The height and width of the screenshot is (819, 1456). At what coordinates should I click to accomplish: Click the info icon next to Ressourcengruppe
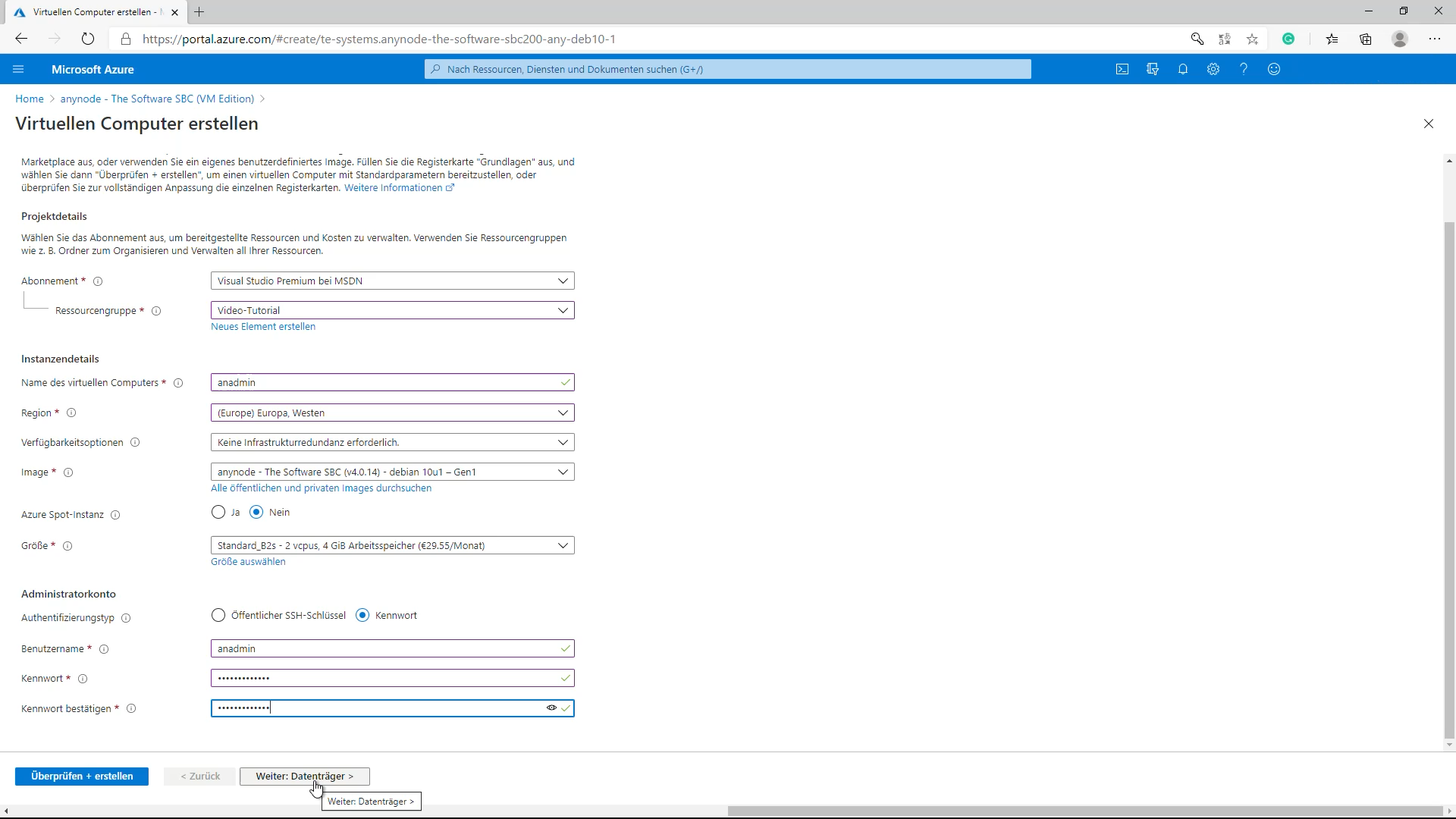156,311
